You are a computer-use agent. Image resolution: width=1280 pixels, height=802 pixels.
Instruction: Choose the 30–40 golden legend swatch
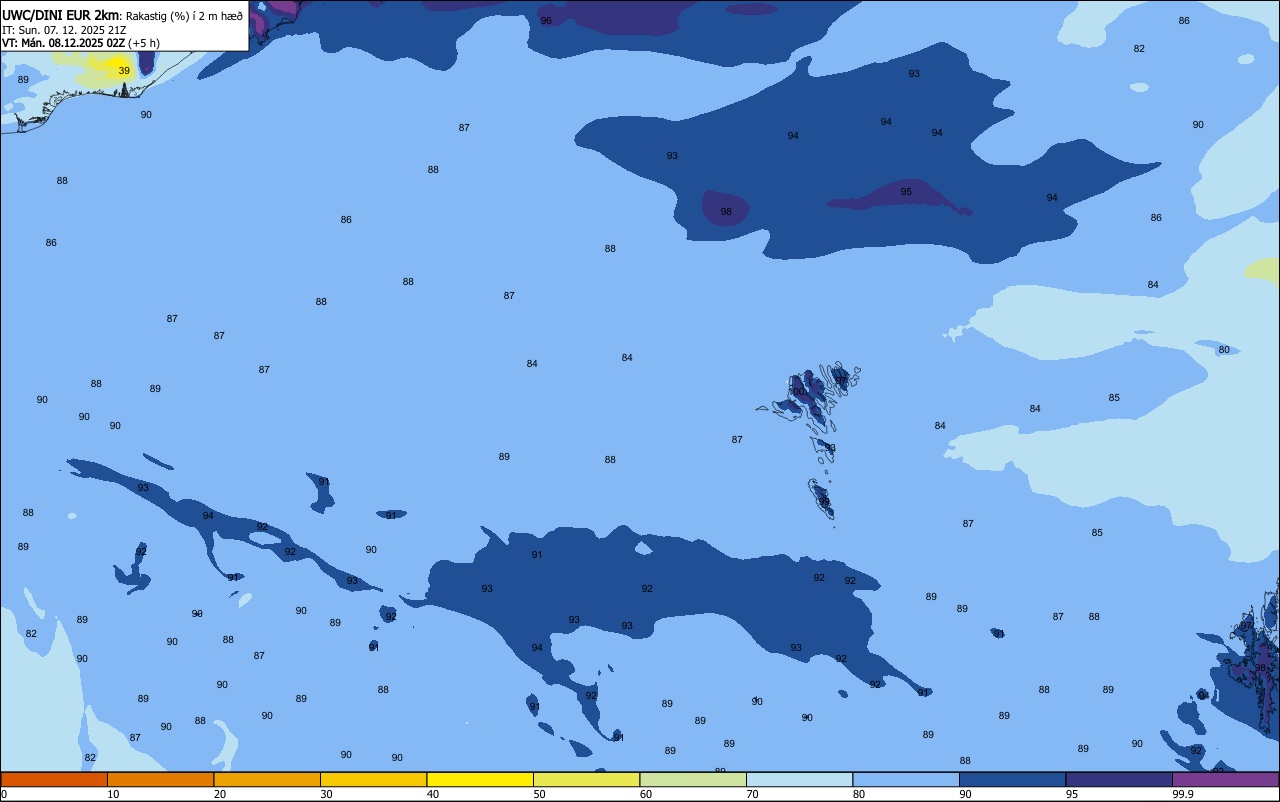tap(373, 779)
